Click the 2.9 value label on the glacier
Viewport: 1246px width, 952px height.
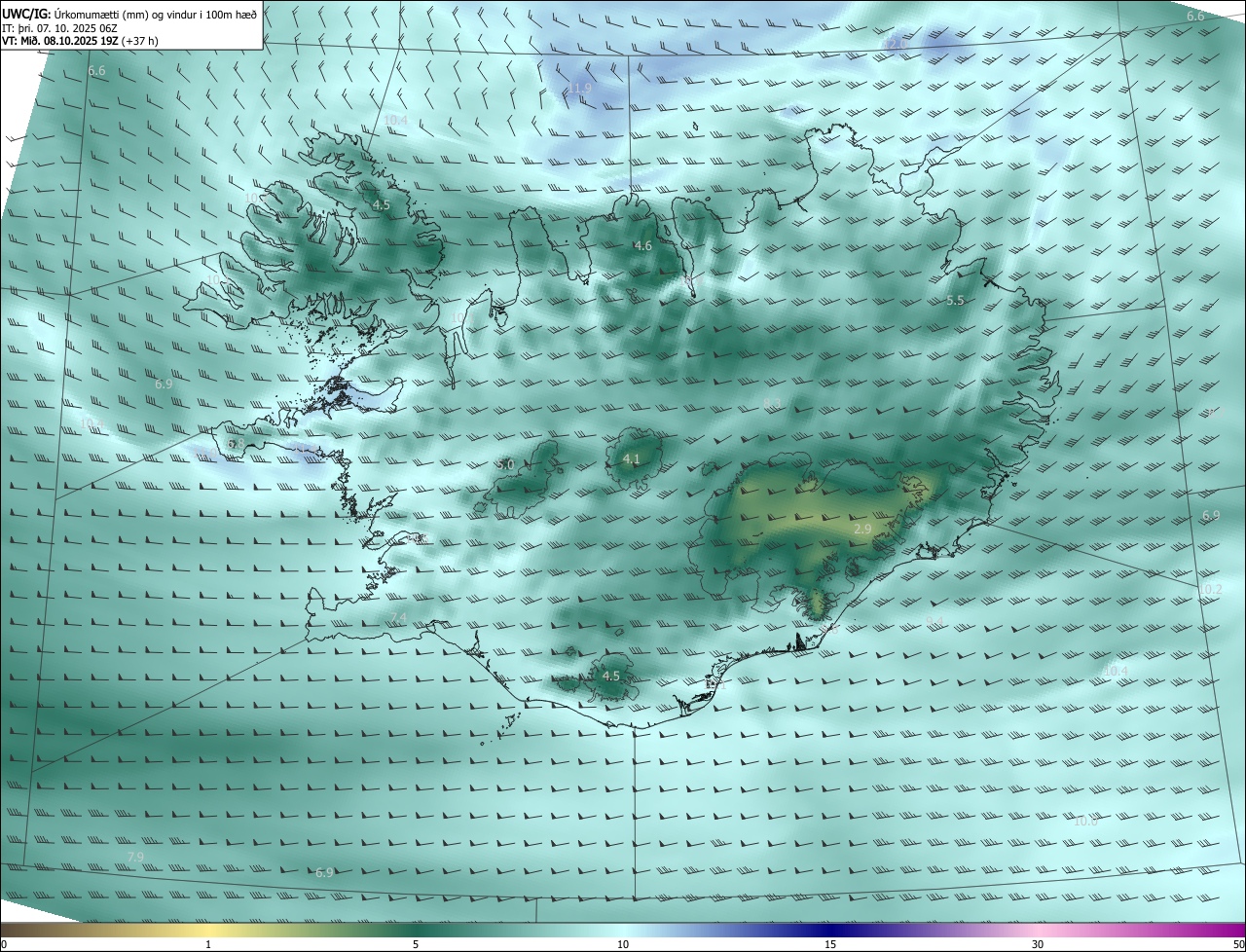[862, 529]
